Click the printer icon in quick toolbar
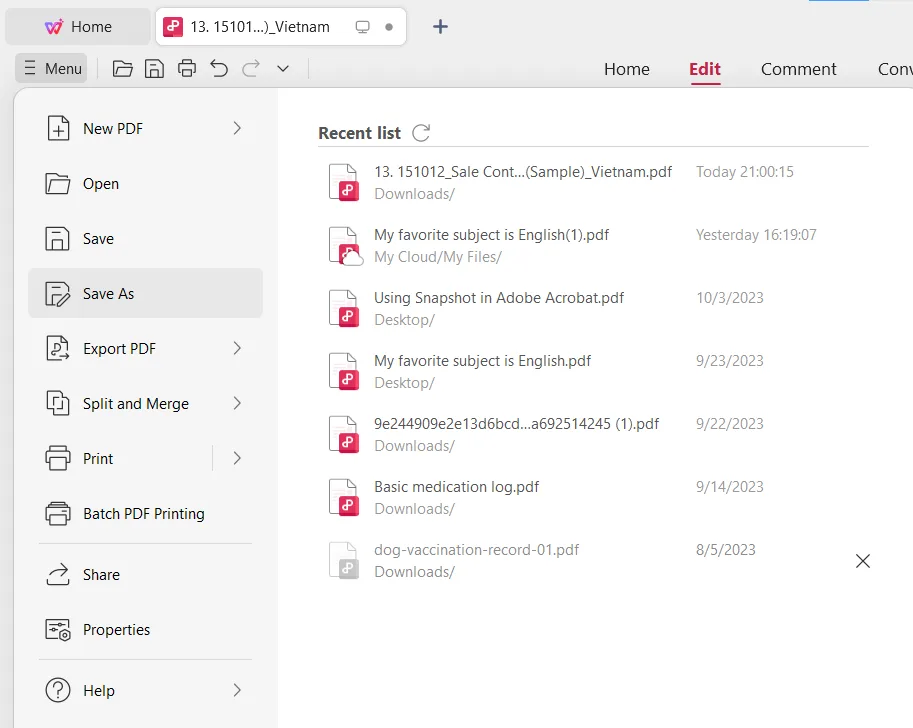Screen dimensions: 913x728 pos(186,69)
